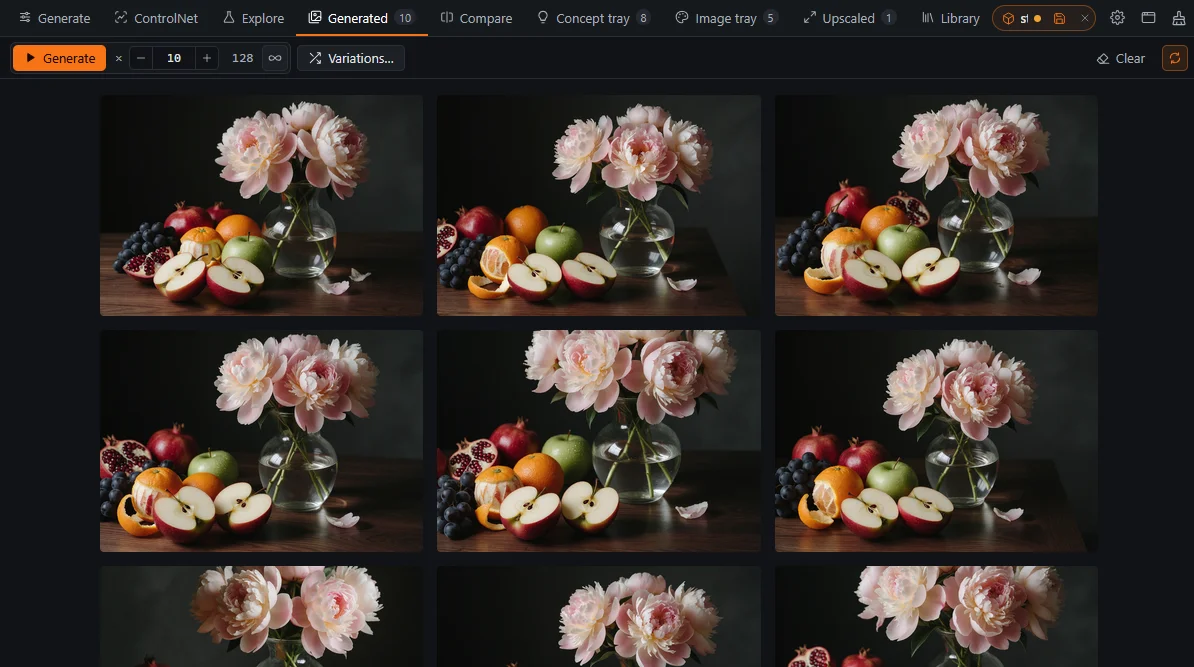Switch to the ControlNet tab
Image resolution: width=1194 pixels, height=667 pixels.
tap(156, 18)
